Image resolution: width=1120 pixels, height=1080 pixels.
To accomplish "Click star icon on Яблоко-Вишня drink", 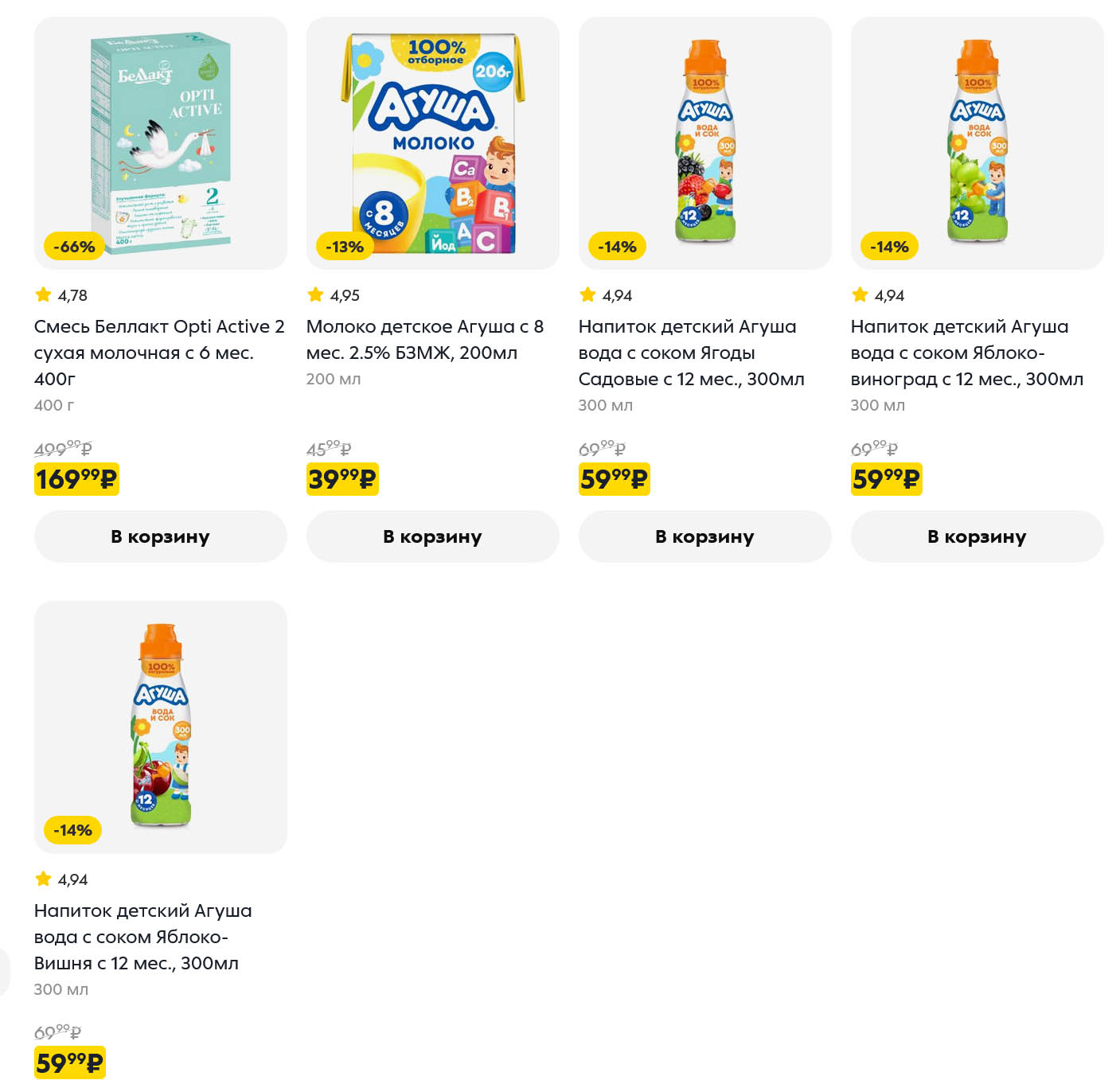I will pos(43,879).
